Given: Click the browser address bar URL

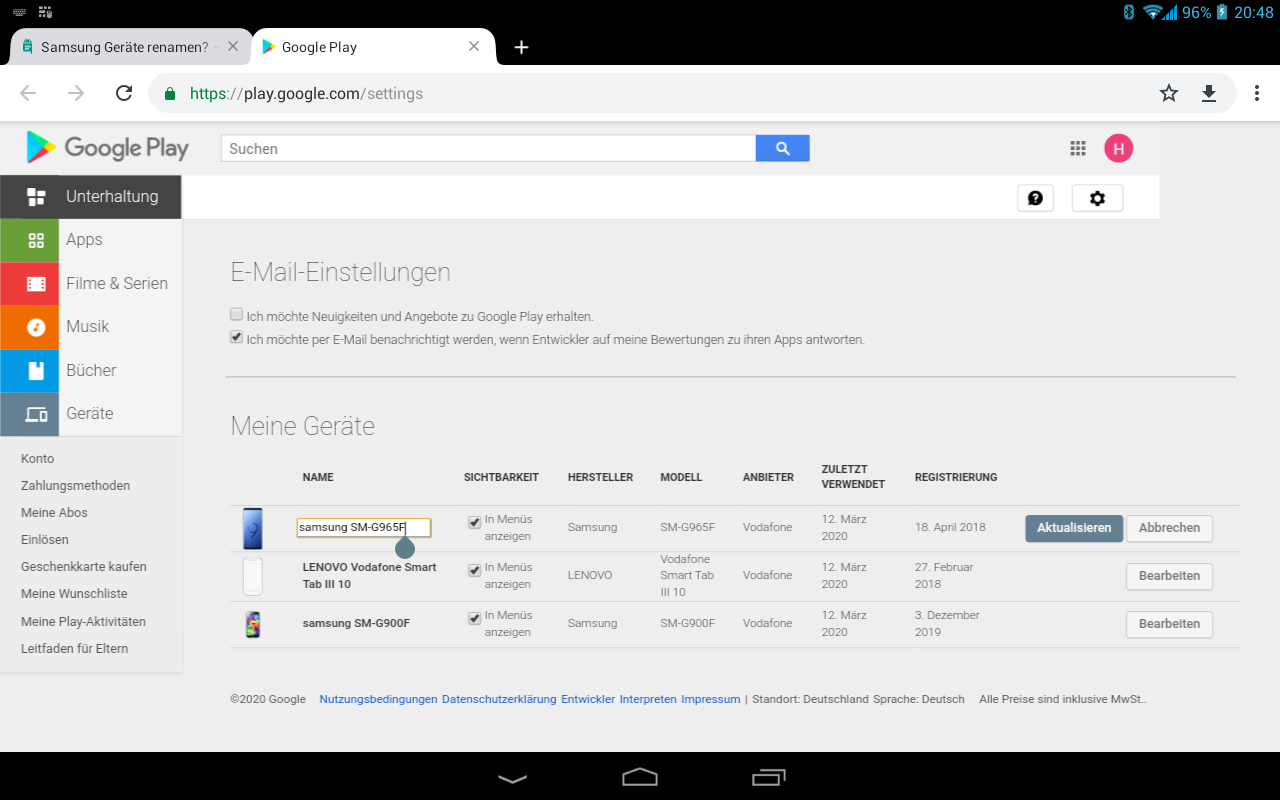Looking at the screenshot, I should pyautogui.click(x=306, y=93).
